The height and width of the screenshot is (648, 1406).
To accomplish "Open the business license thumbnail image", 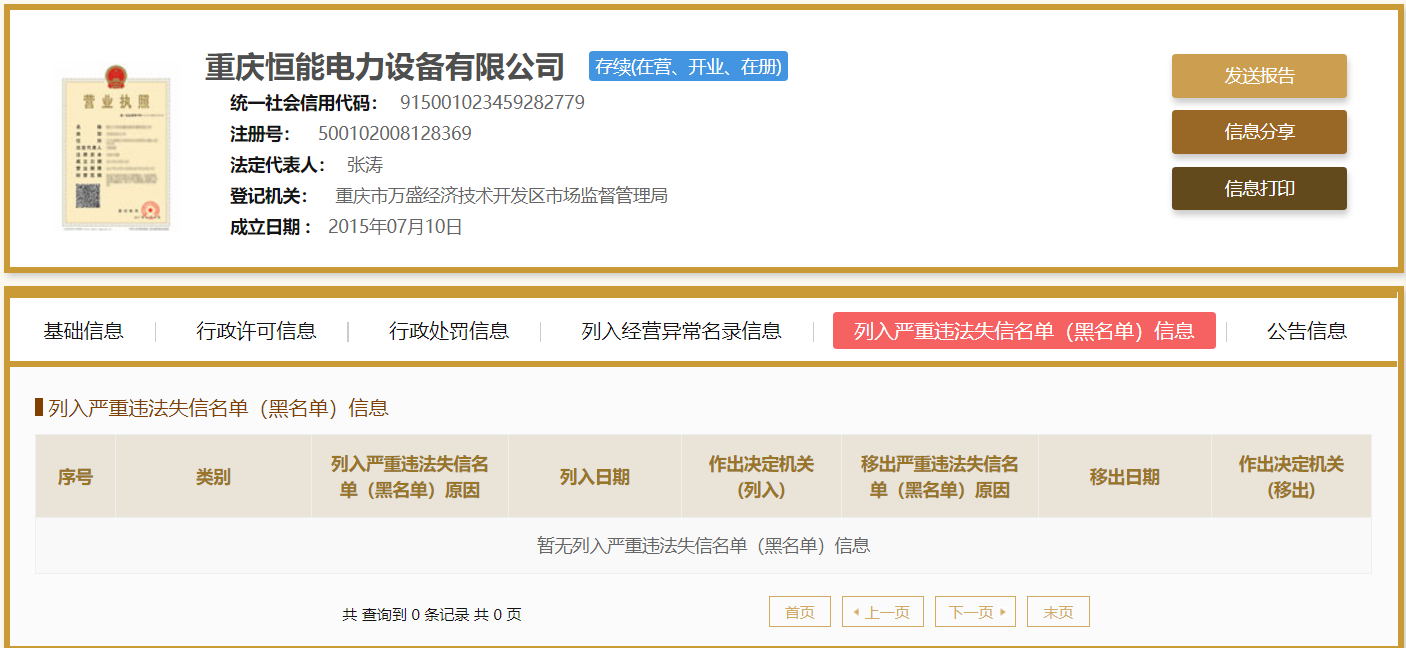I will [115, 147].
